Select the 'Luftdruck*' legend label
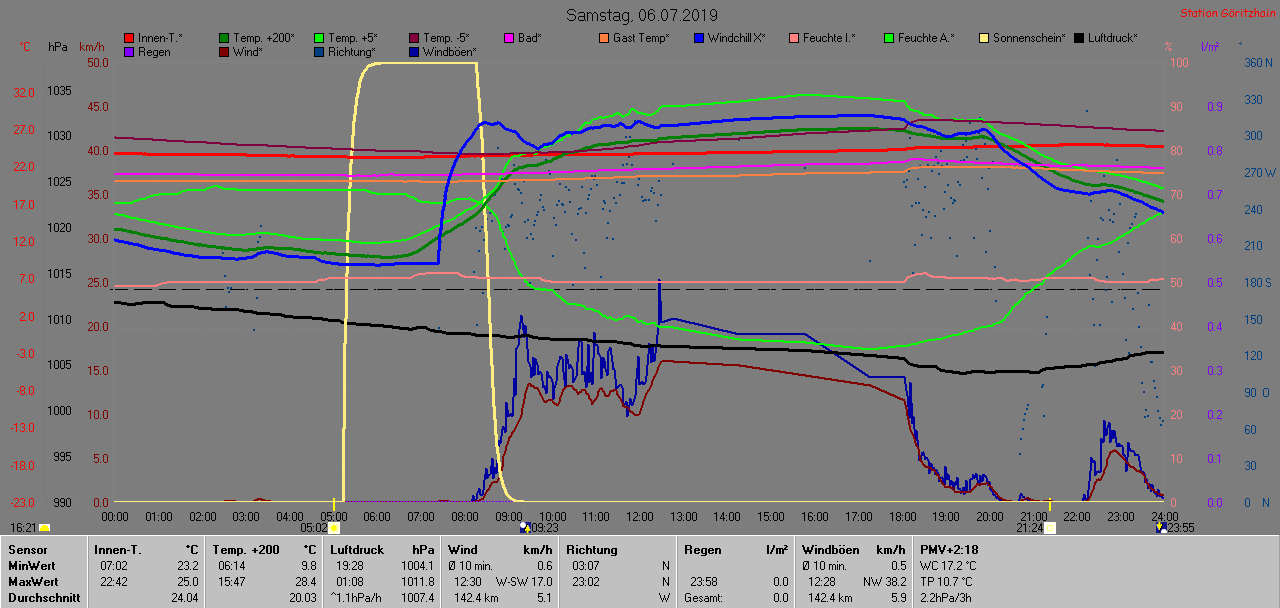 (1112, 38)
